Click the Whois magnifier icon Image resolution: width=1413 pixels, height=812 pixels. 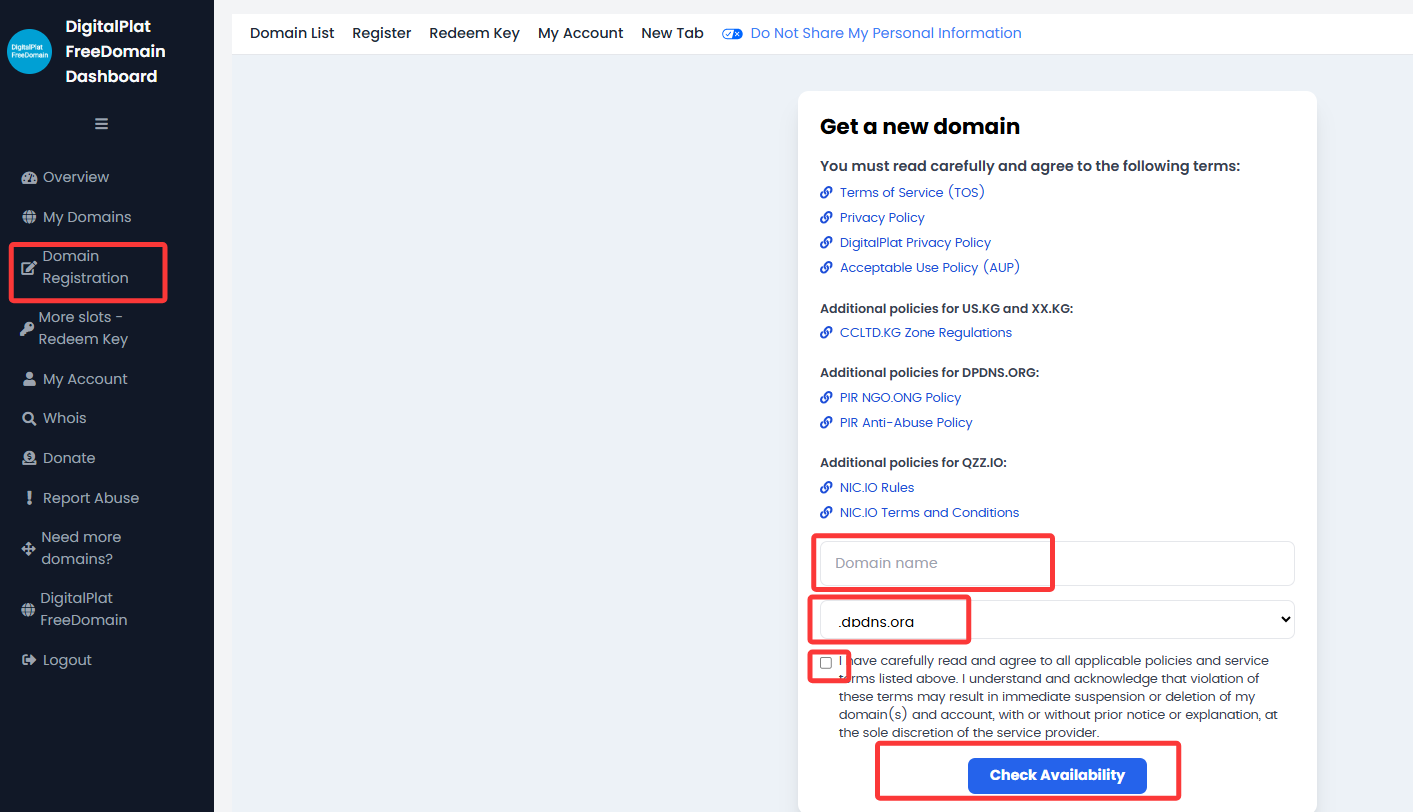(29, 418)
